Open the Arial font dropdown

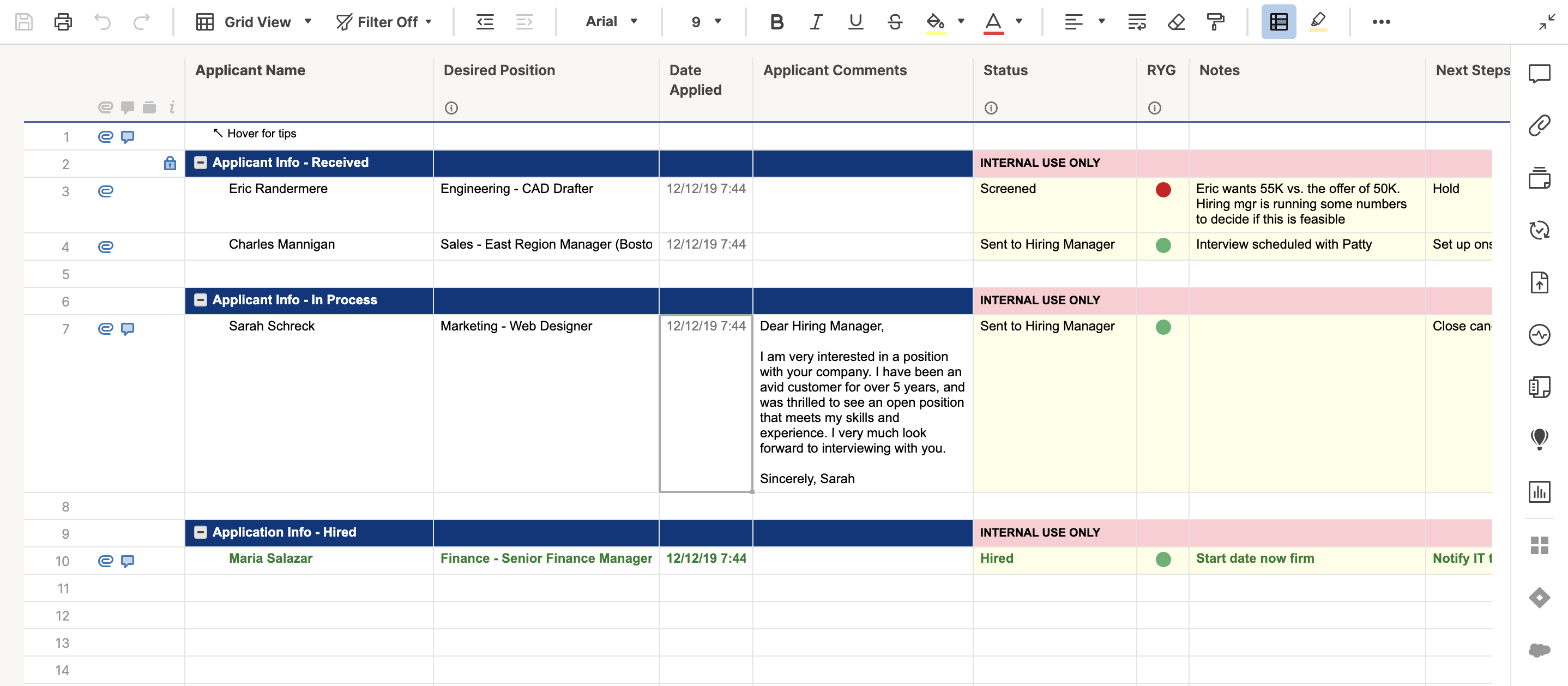point(611,22)
